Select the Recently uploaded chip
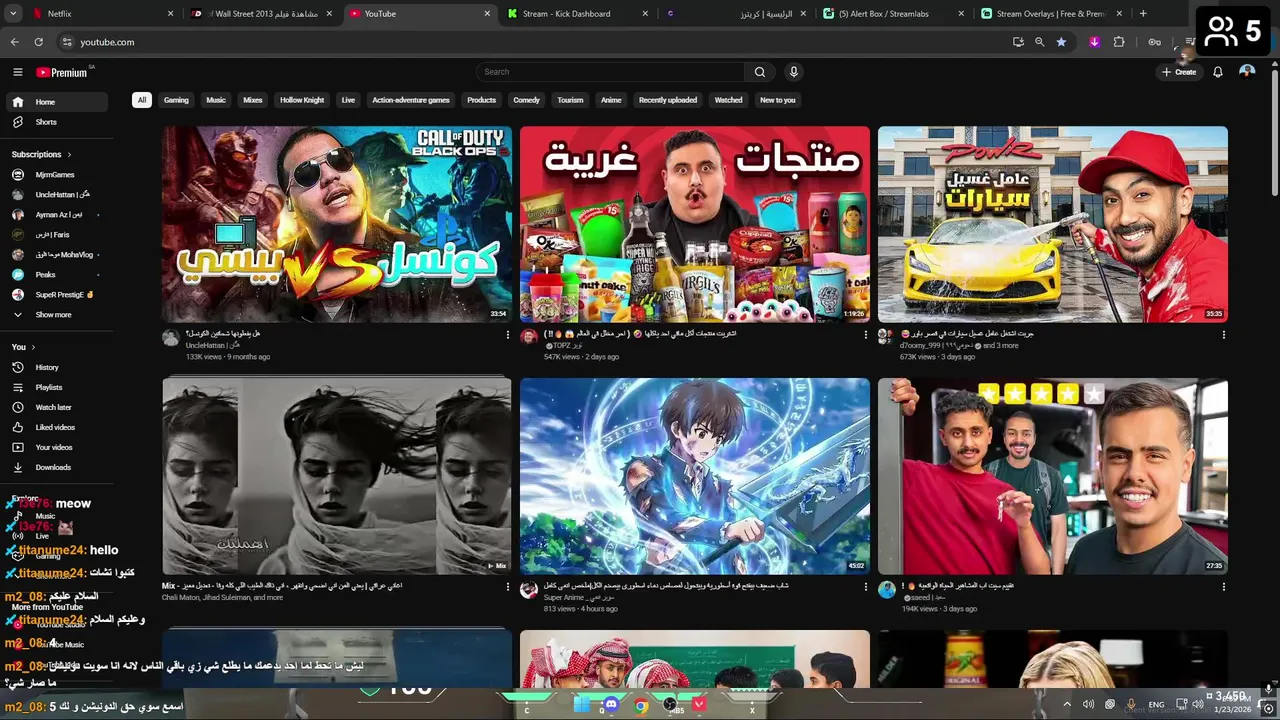Screen dimensions: 1280x720 click(x=668, y=100)
